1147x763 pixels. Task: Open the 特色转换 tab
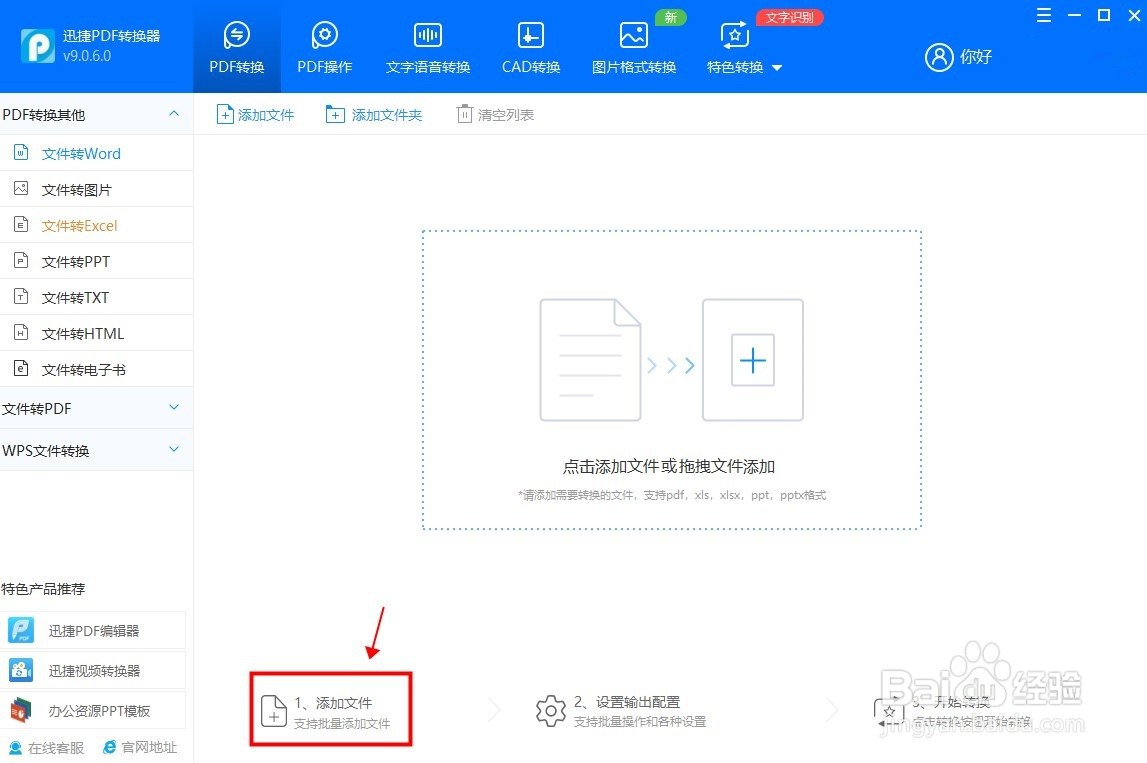pos(735,48)
